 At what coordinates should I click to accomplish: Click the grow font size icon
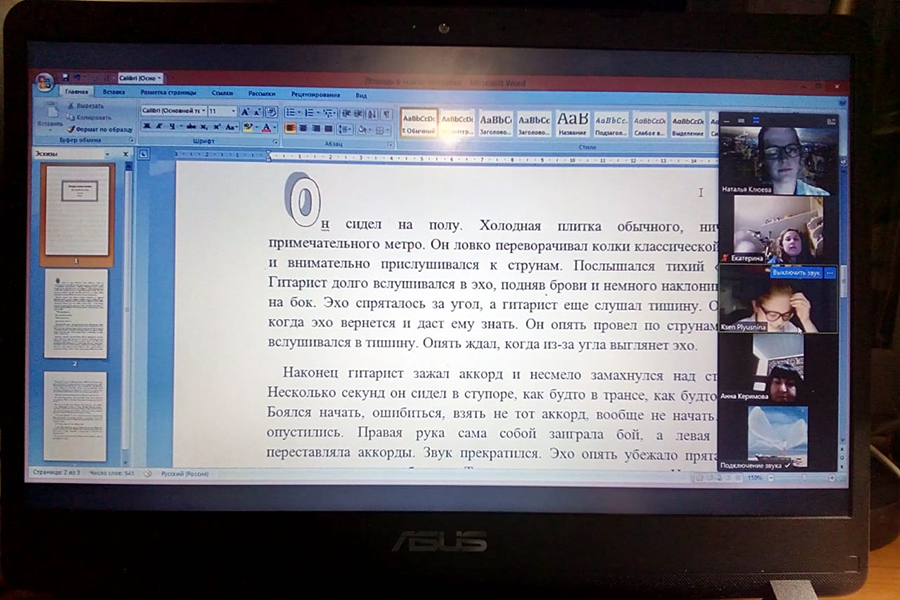tap(245, 112)
